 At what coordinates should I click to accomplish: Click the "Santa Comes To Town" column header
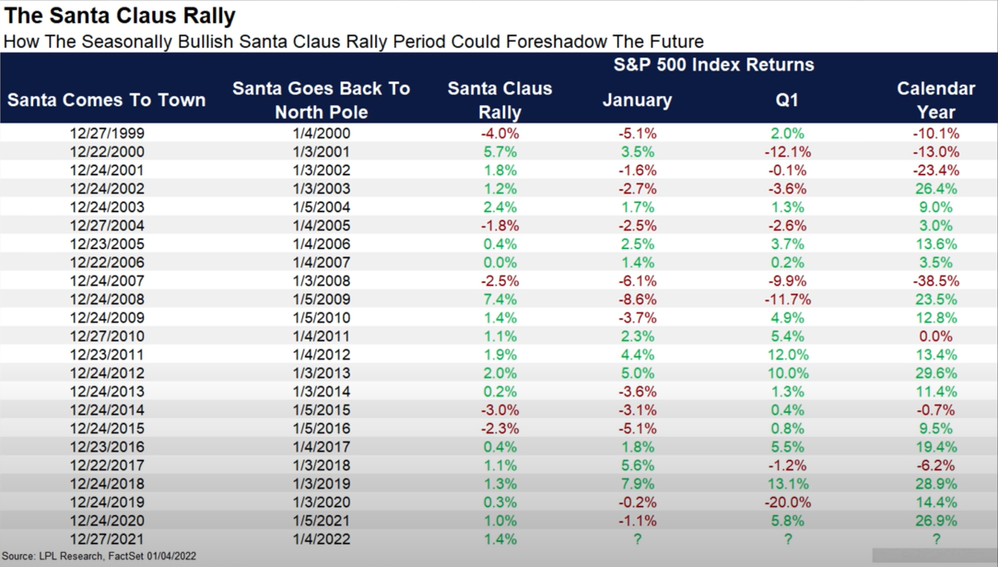tap(106, 100)
